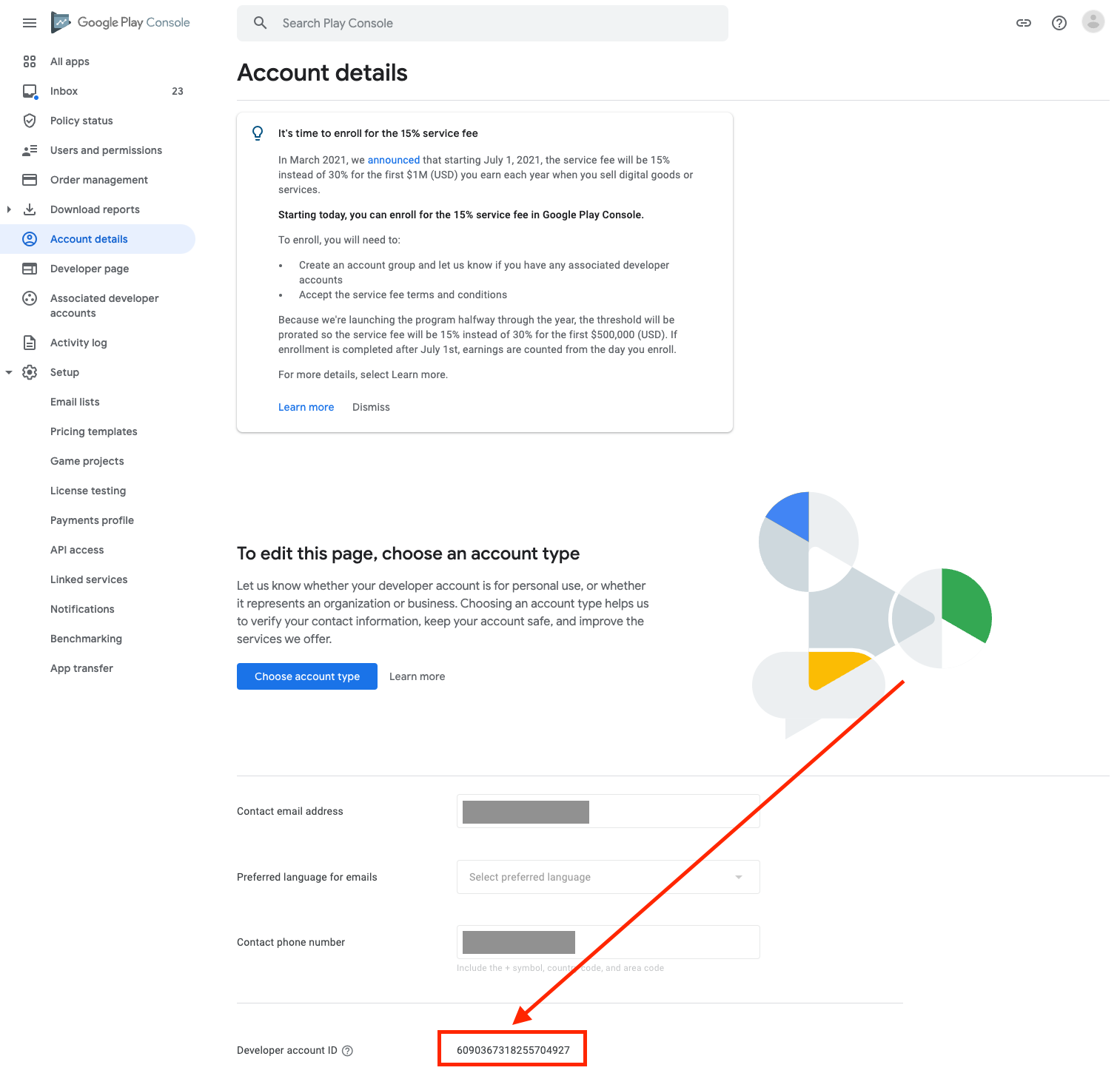Click the Google Play Console logo
The width and height of the screenshot is (1120, 1076).
coord(121,23)
